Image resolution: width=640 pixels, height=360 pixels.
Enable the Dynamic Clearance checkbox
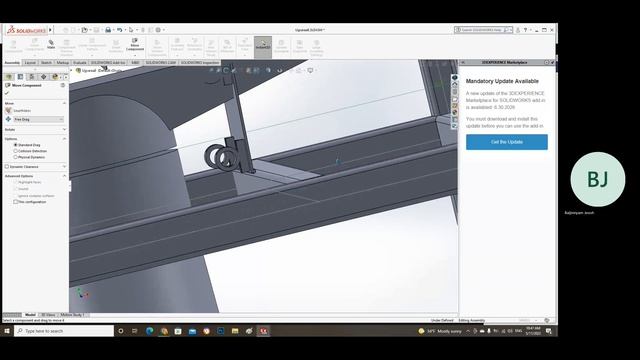pos(7,167)
